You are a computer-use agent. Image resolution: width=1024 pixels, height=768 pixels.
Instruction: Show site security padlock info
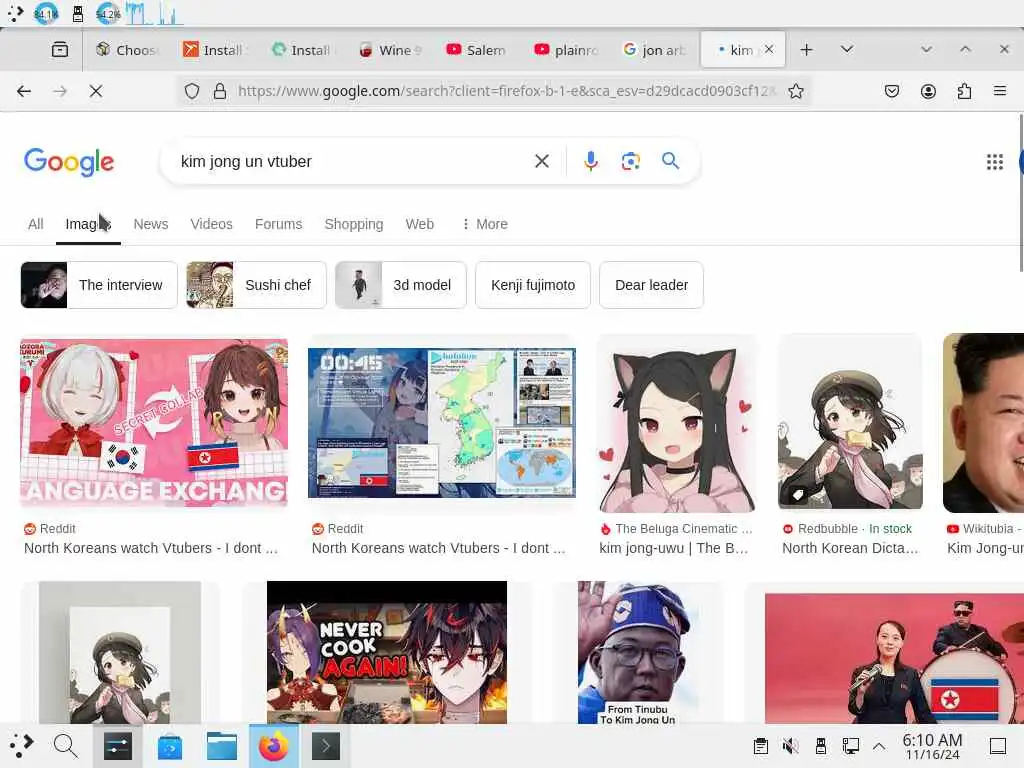pos(220,91)
